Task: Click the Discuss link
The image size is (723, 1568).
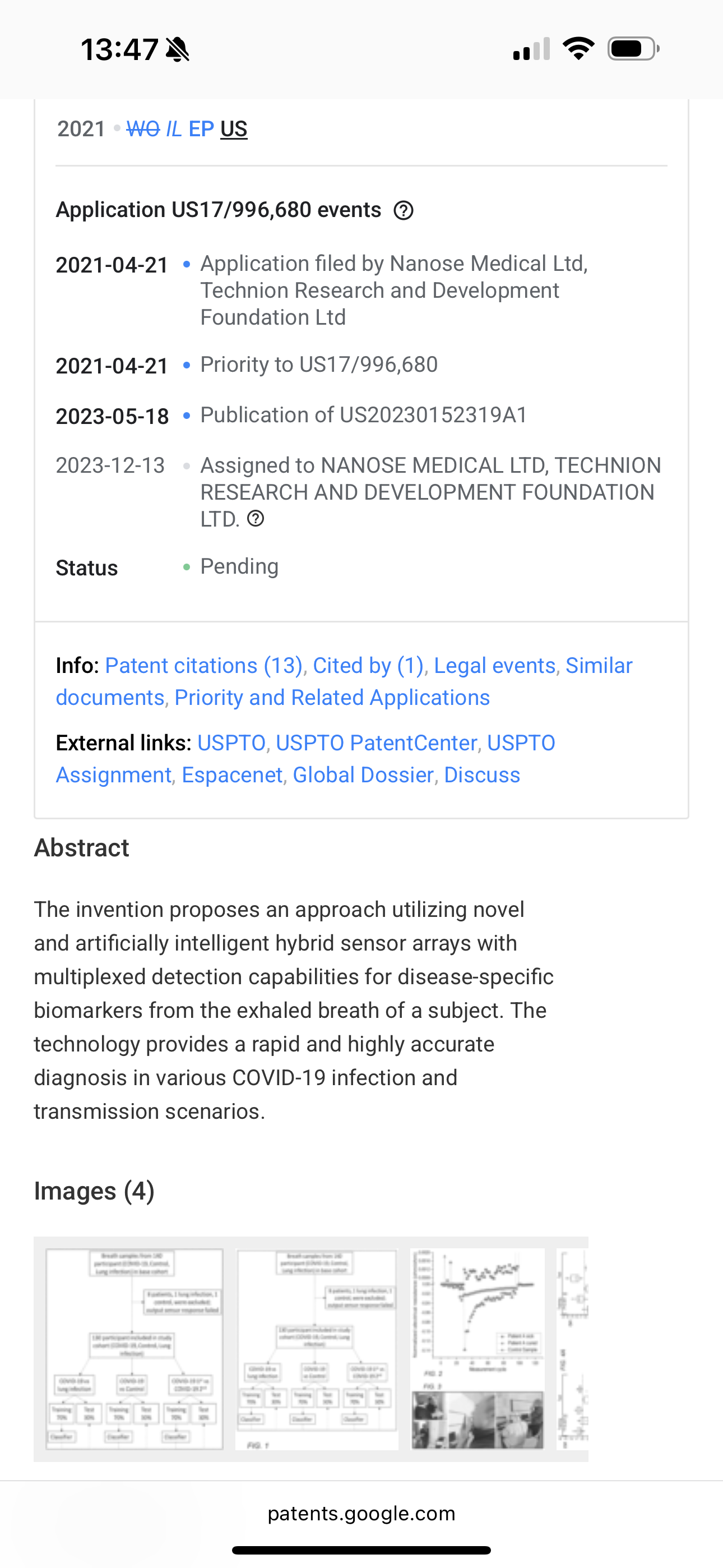Action: [x=482, y=775]
